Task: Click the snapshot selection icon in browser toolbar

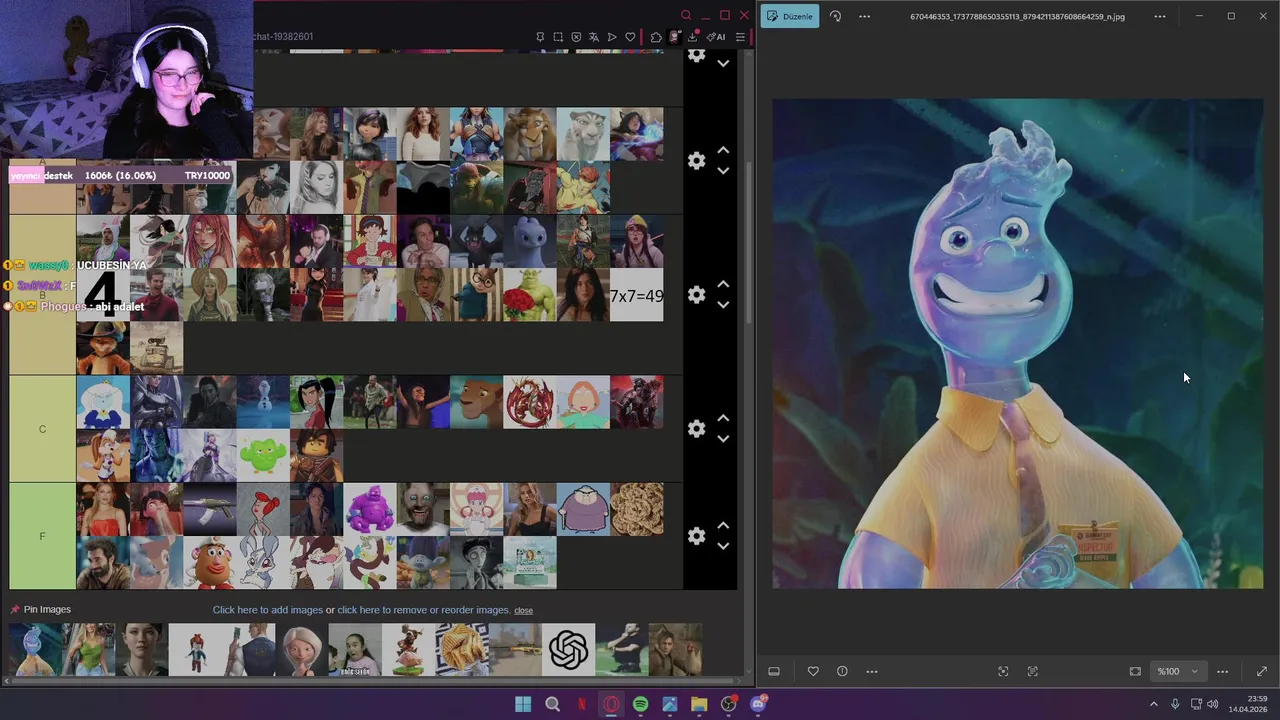Action: tap(558, 37)
